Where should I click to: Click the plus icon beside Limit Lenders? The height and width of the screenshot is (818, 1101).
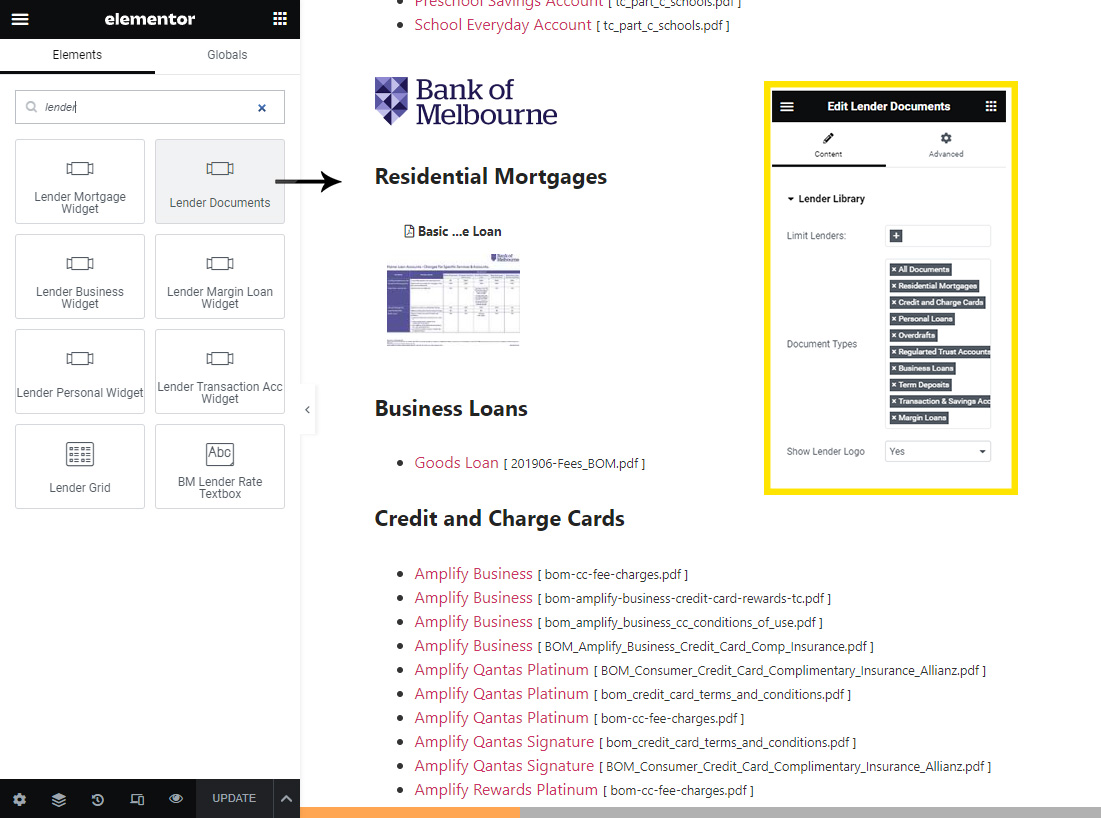tap(896, 236)
